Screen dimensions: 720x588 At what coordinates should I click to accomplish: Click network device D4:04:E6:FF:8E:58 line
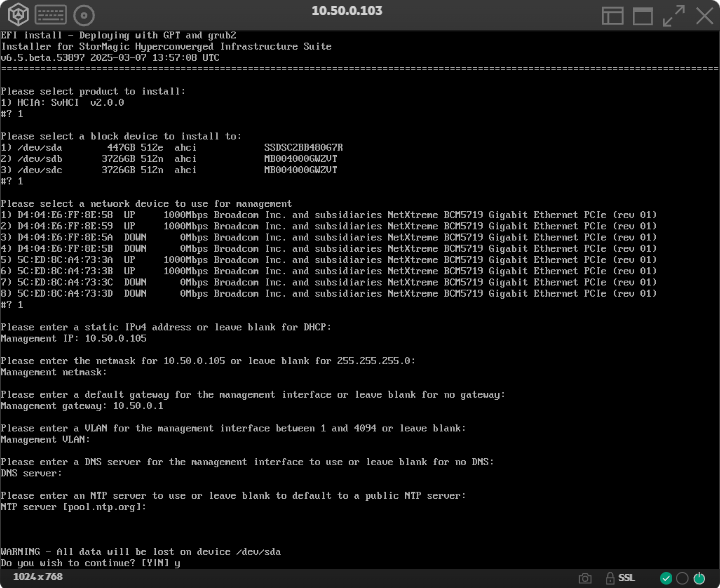tap(329, 215)
